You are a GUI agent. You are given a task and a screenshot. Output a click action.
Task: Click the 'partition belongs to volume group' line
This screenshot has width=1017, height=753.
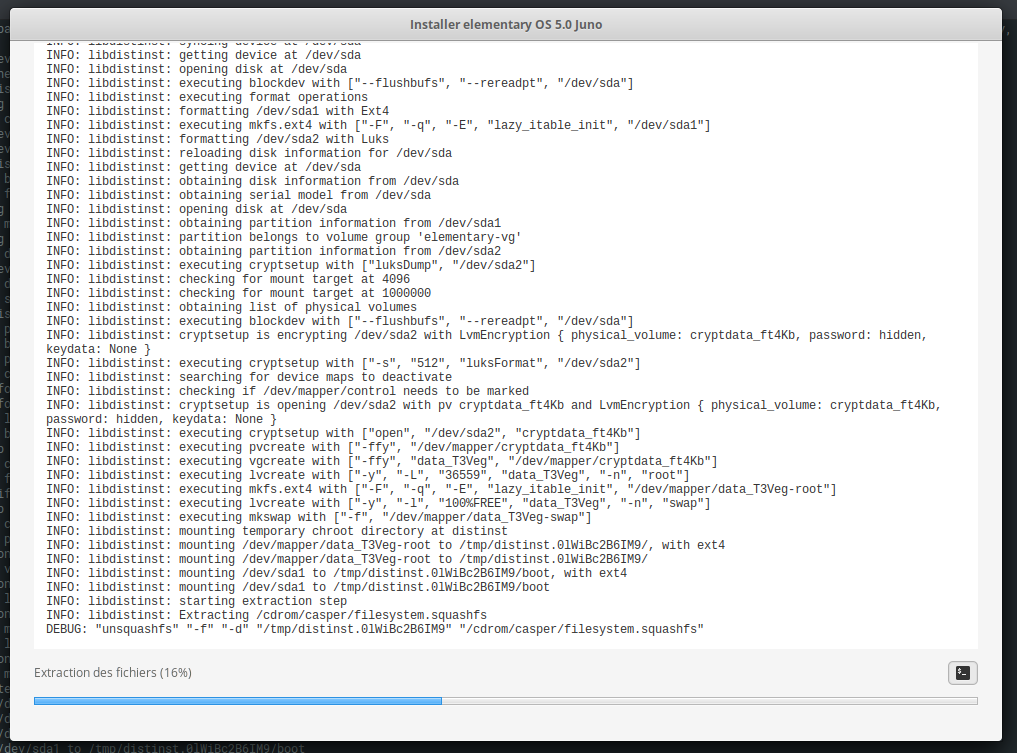point(284,237)
